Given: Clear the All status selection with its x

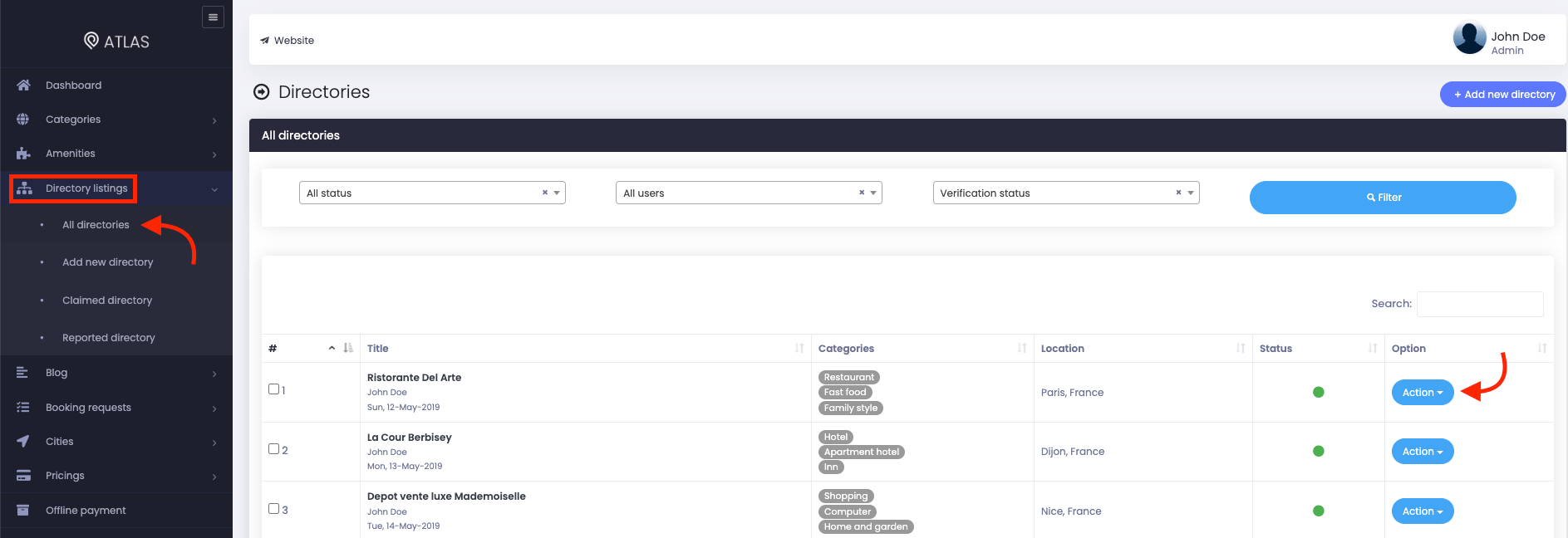Looking at the screenshot, I should [x=545, y=193].
